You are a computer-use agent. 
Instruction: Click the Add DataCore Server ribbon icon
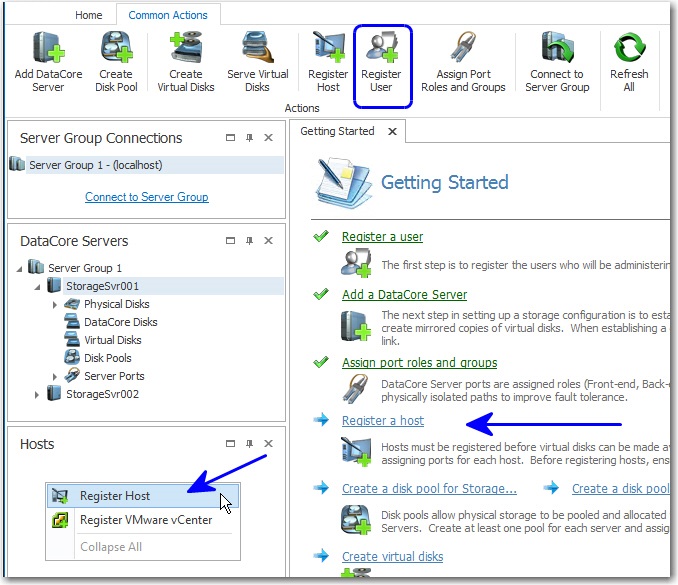click(48, 48)
